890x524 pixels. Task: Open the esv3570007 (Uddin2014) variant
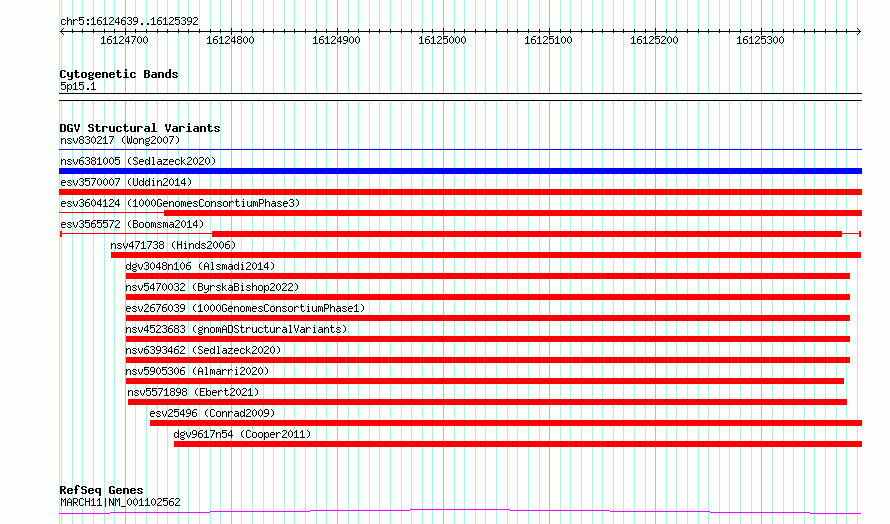126,182
